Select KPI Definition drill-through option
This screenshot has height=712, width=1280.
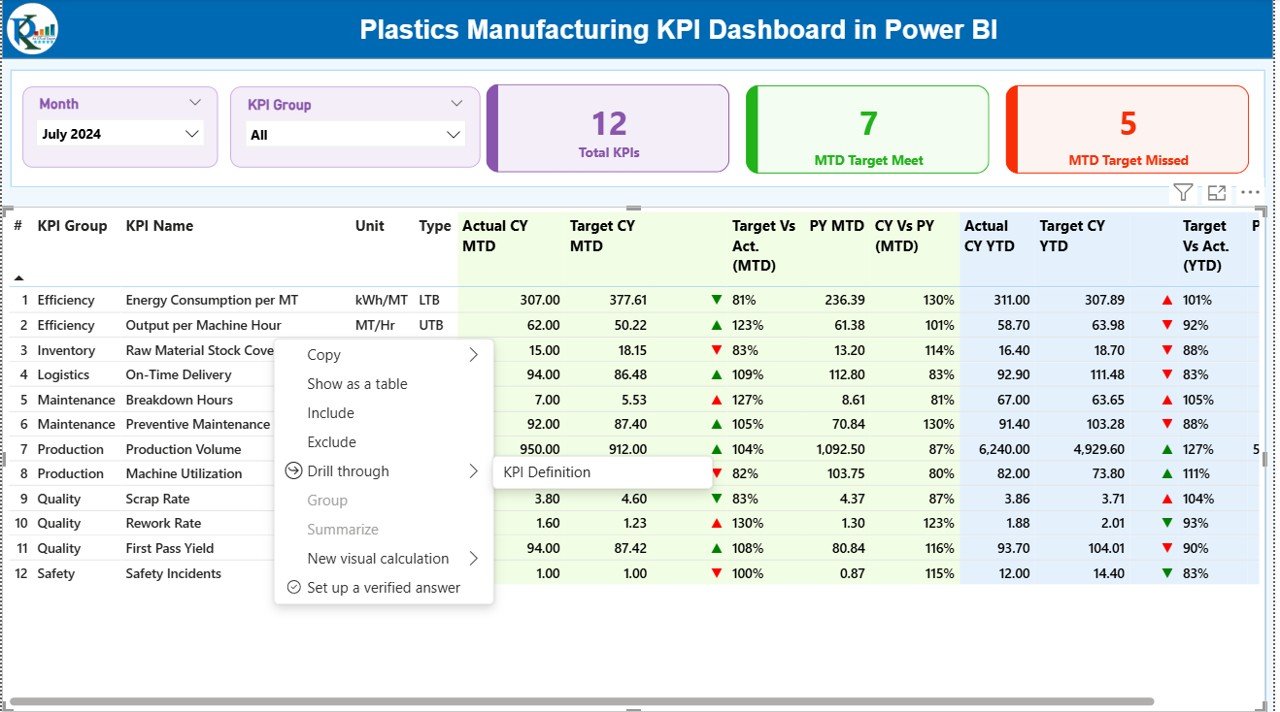pyautogui.click(x=547, y=472)
